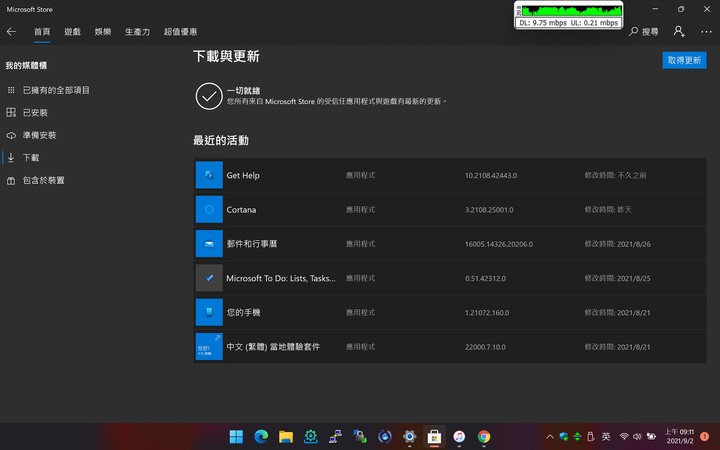This screenshot has height=450, width=720.
Task: Click the 英 input language indicator
Action: tap(606, 436)
